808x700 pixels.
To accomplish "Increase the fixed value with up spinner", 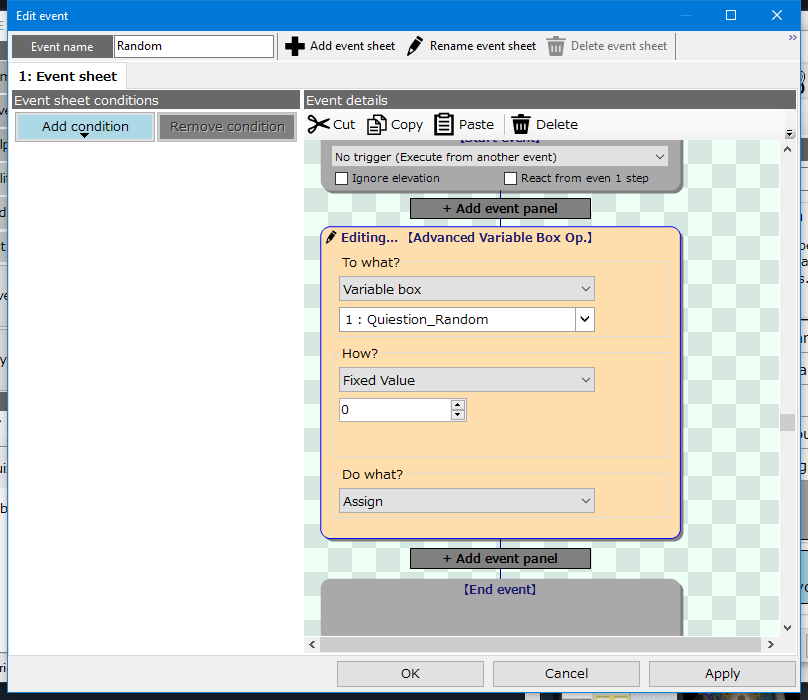I will [458, 405].
